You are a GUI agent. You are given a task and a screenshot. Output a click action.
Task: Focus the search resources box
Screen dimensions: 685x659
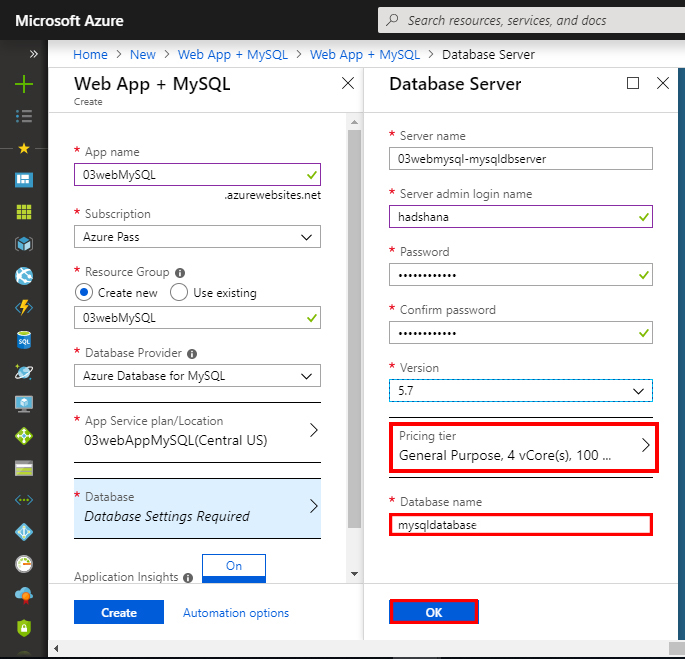[531, 20]
